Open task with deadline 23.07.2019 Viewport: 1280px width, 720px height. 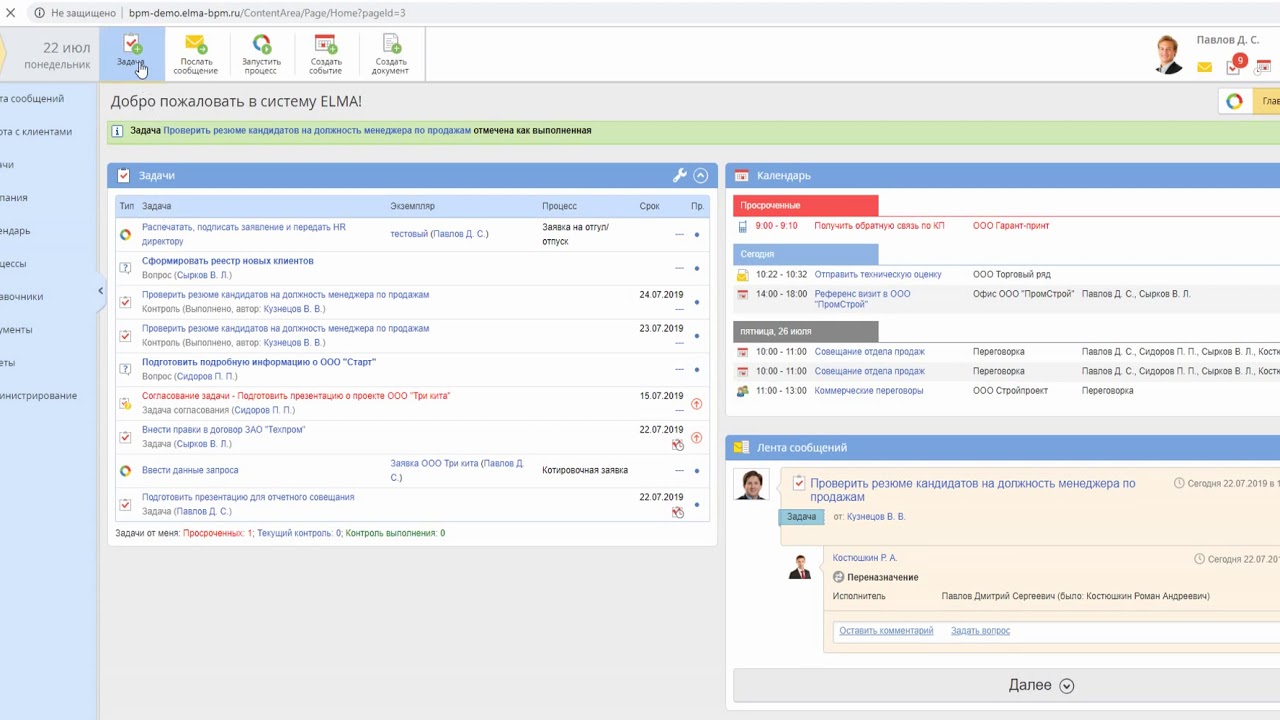285,328
